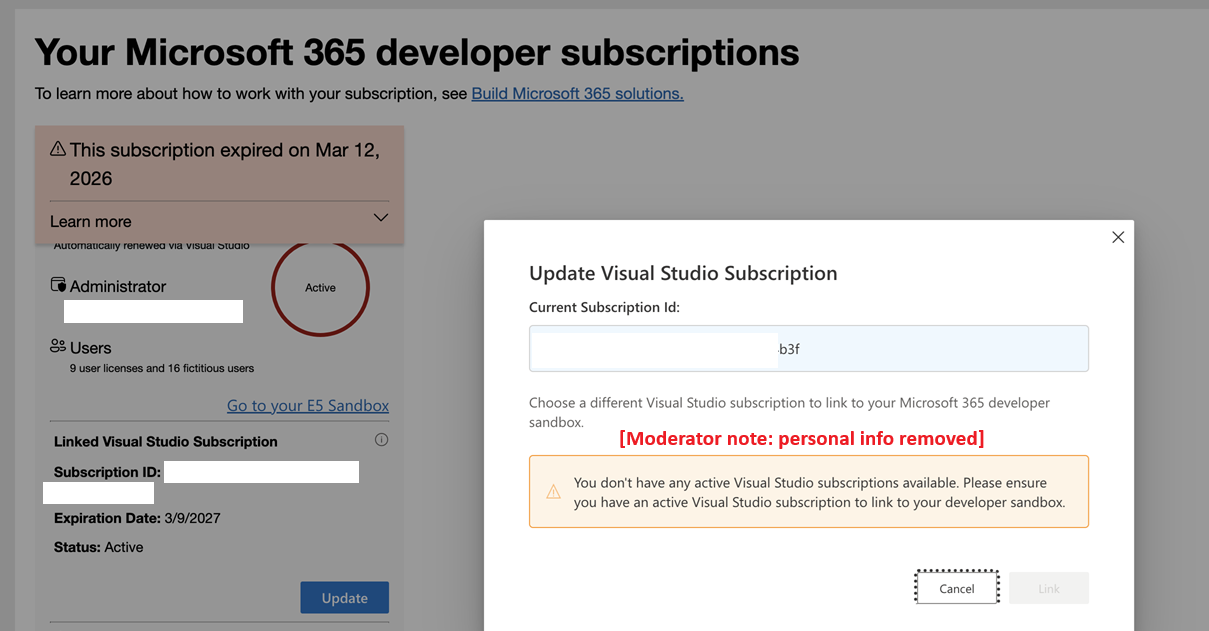Select the 'Status: Active' text
This screenshot has width=1209, height=631.
[x=98, y=547]
